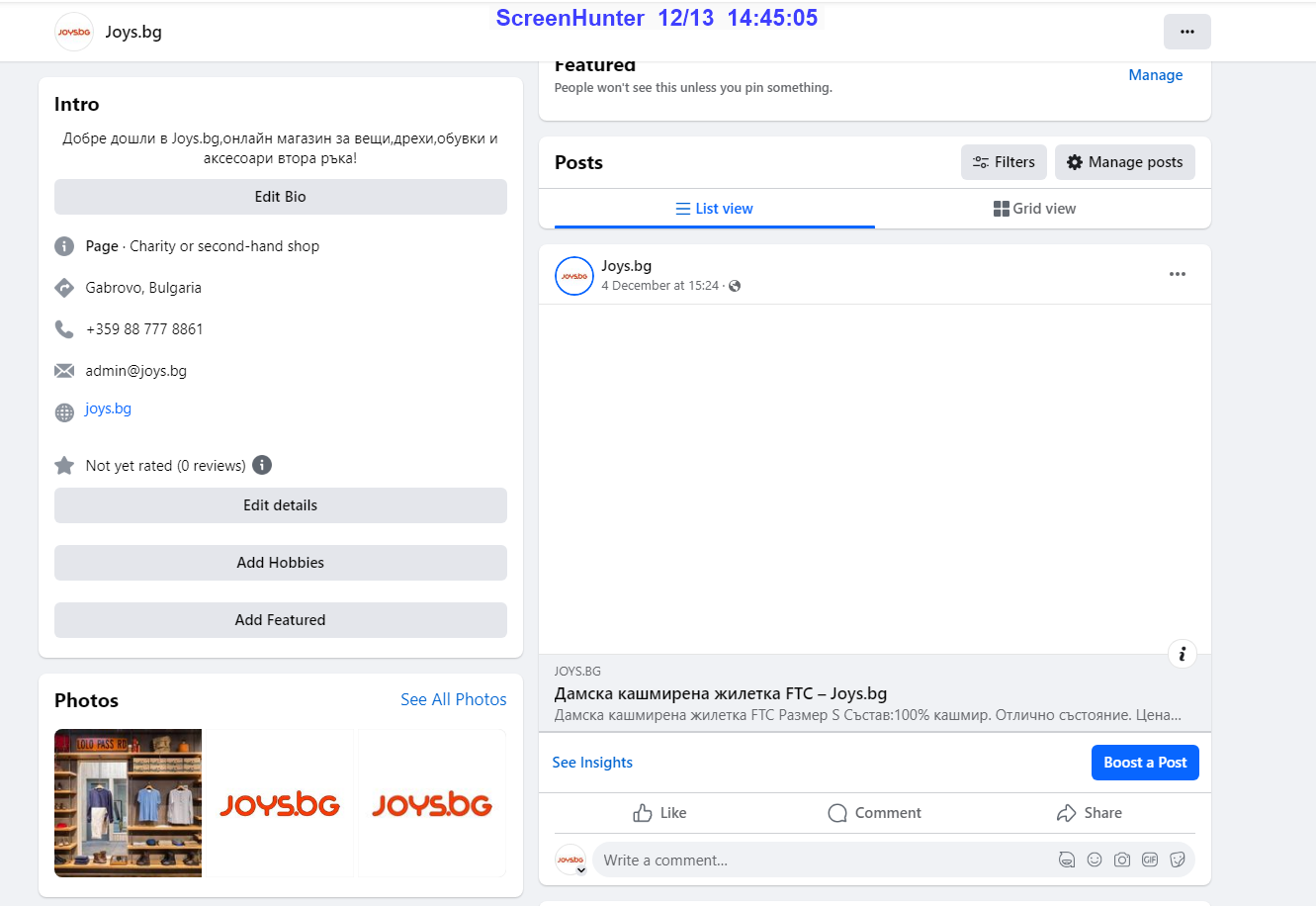Open the page header more options menu
The height and width of the screenshot is (906, 1316).
coord(1186,32)
